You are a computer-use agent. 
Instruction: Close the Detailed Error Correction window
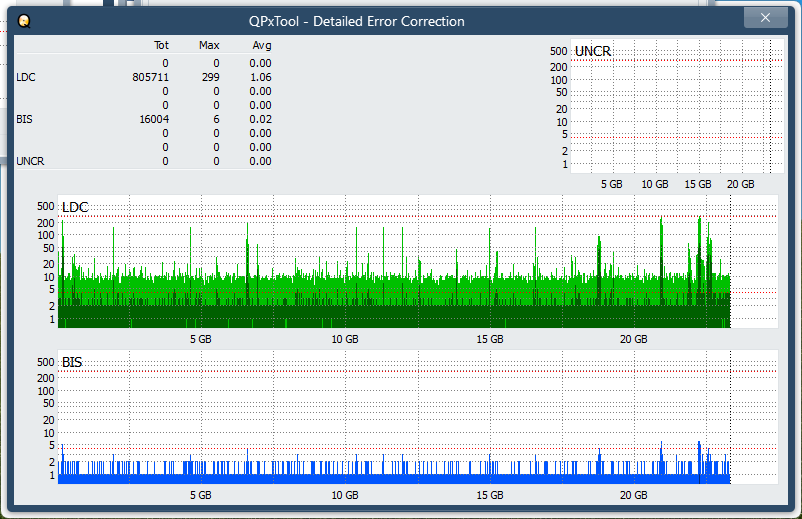(765, 18)
